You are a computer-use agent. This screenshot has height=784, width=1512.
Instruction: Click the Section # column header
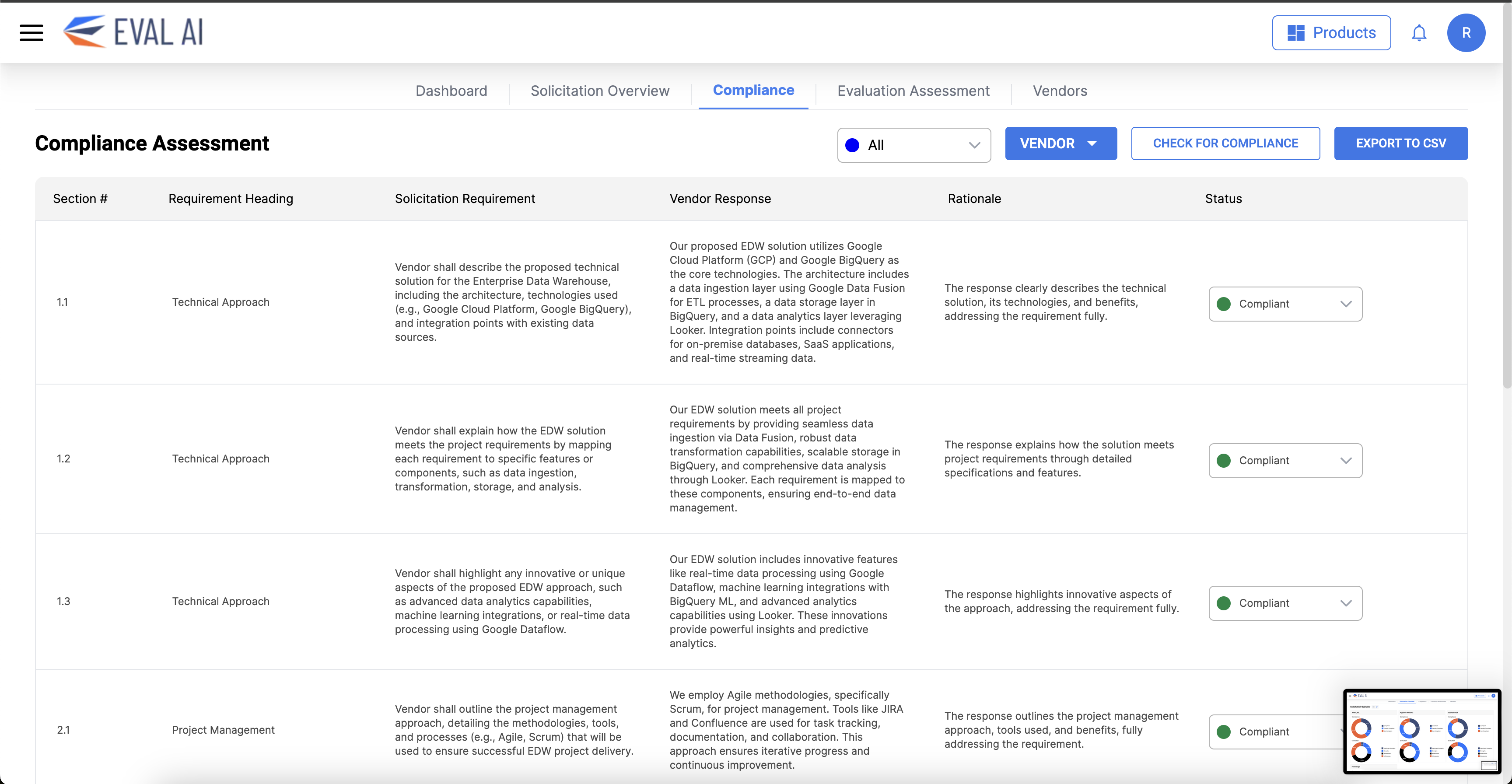tap(80, 199)
